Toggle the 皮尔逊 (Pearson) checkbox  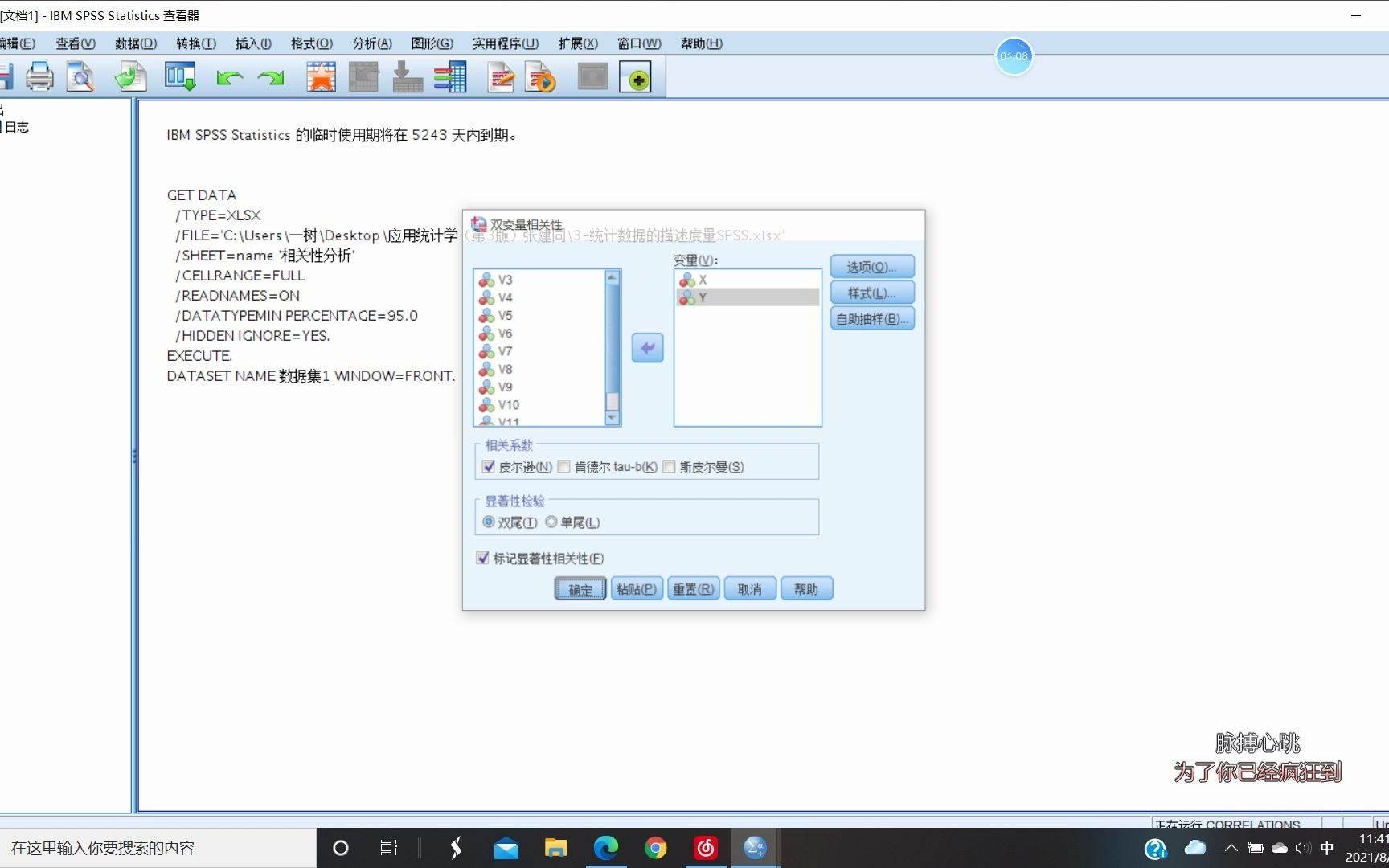(489, 467)
